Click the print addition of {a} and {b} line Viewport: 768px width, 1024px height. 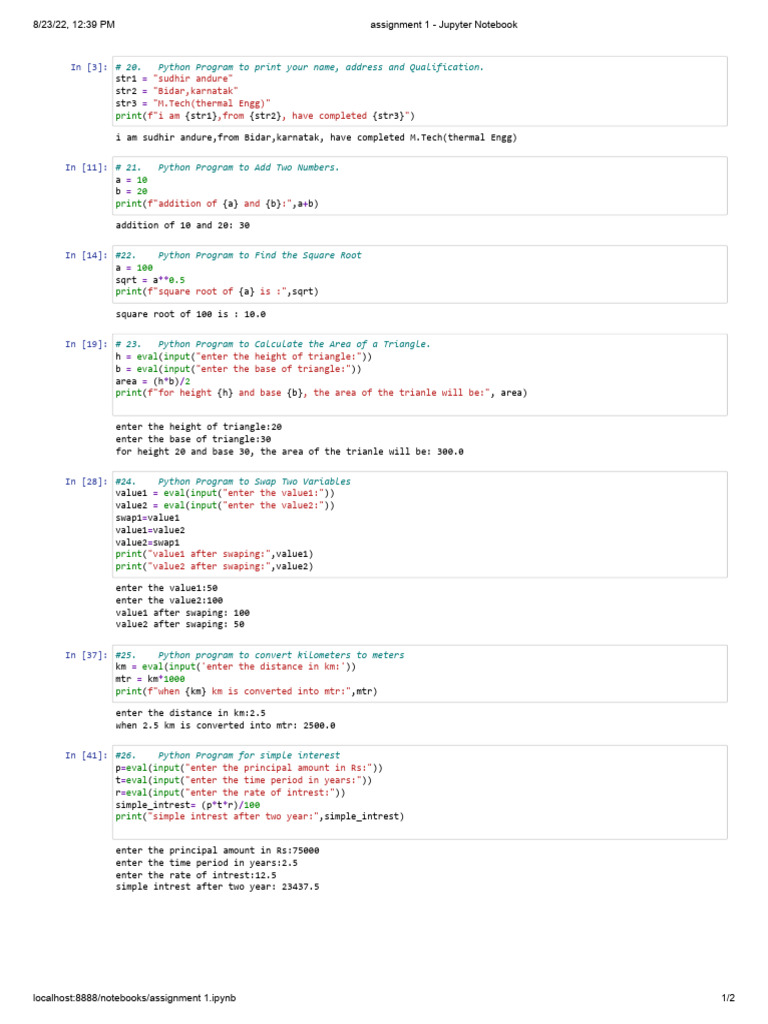pos(217,204)
